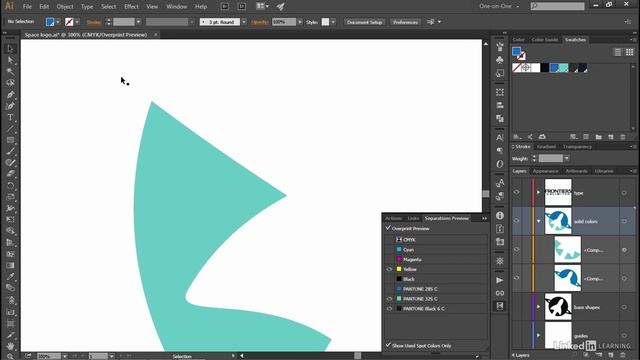The height and width of the screenshot is (360, 640).
Task: Select the Paintbrush tool
Action: click(11, 151)
